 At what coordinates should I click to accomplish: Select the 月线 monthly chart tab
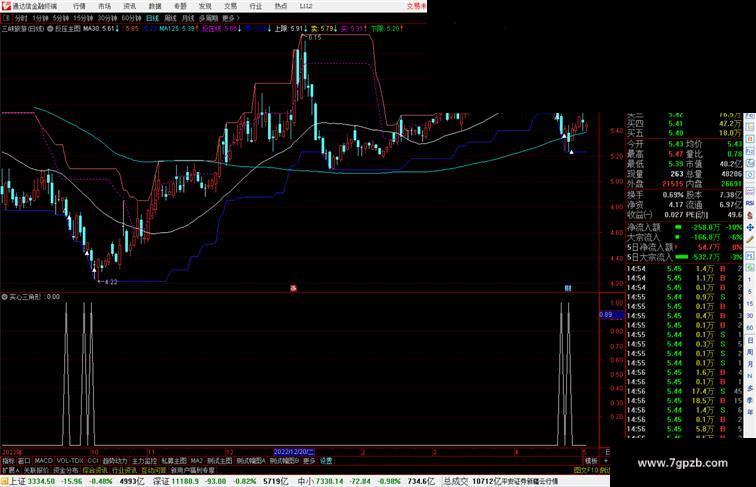point(188,18)
